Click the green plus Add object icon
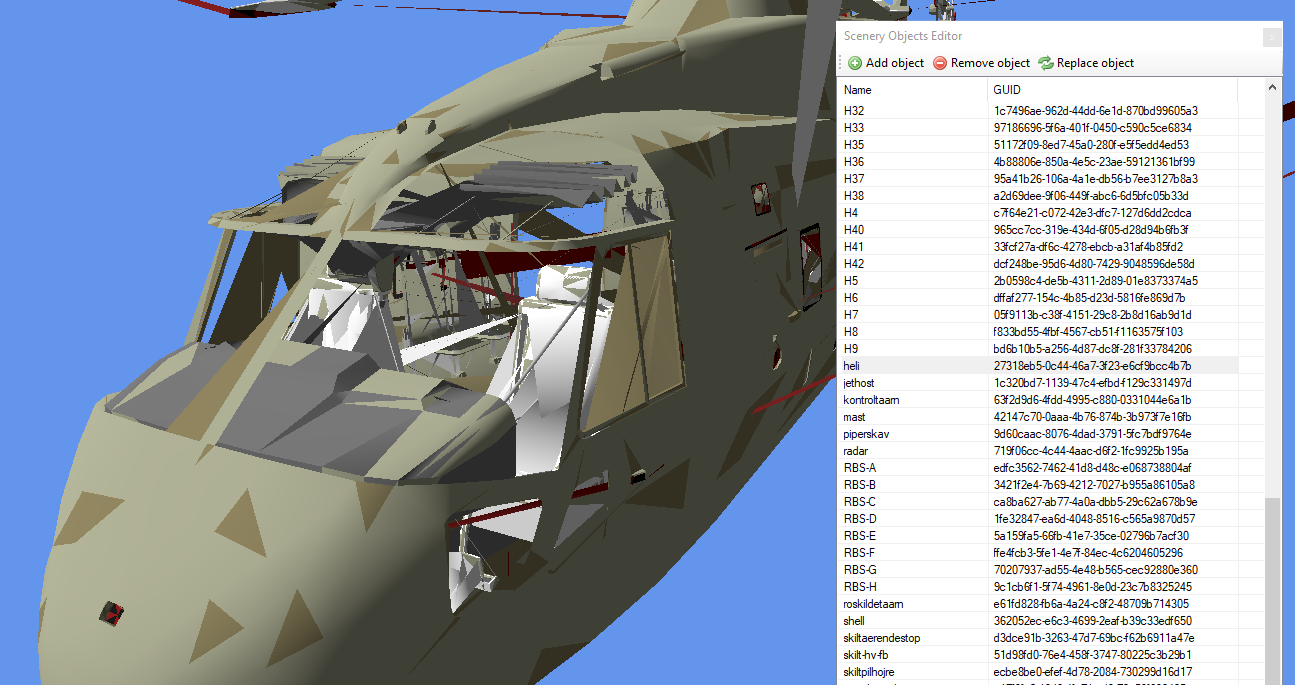Image resolution: width=1295 pixels, height=685 pixels. tap(855, 63)
